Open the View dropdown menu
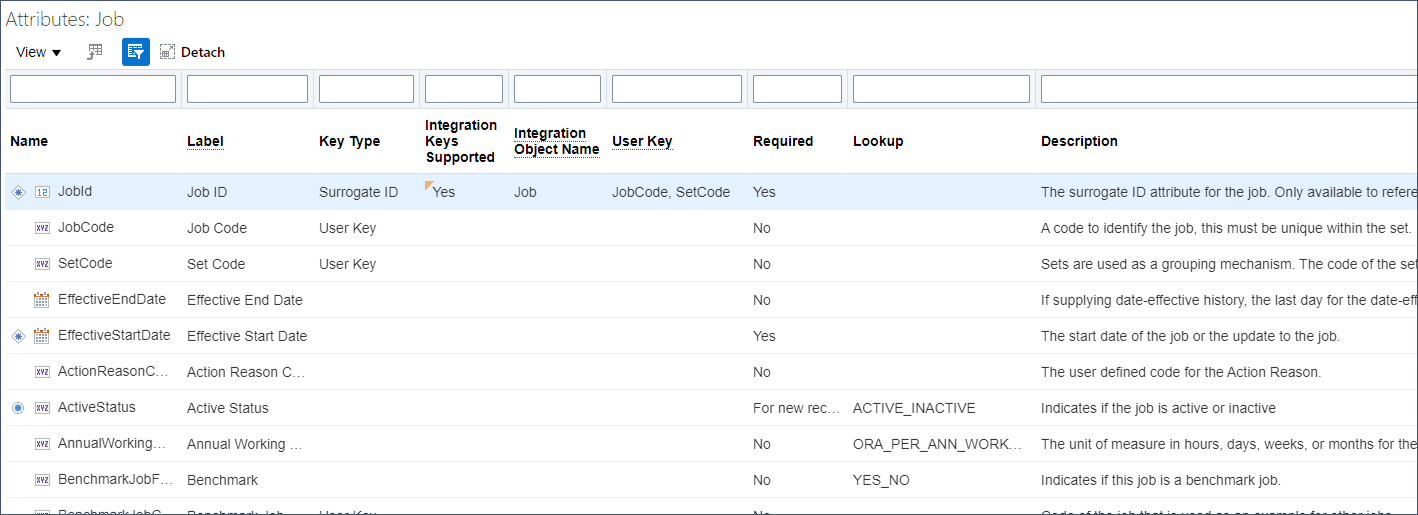This screenshot has width=1418, height=515. tap(38, 52)
